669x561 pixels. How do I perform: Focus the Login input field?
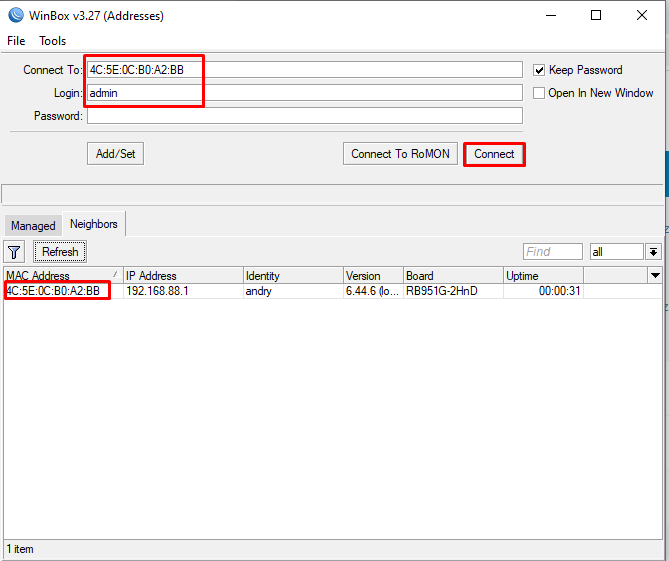[304, 93]
